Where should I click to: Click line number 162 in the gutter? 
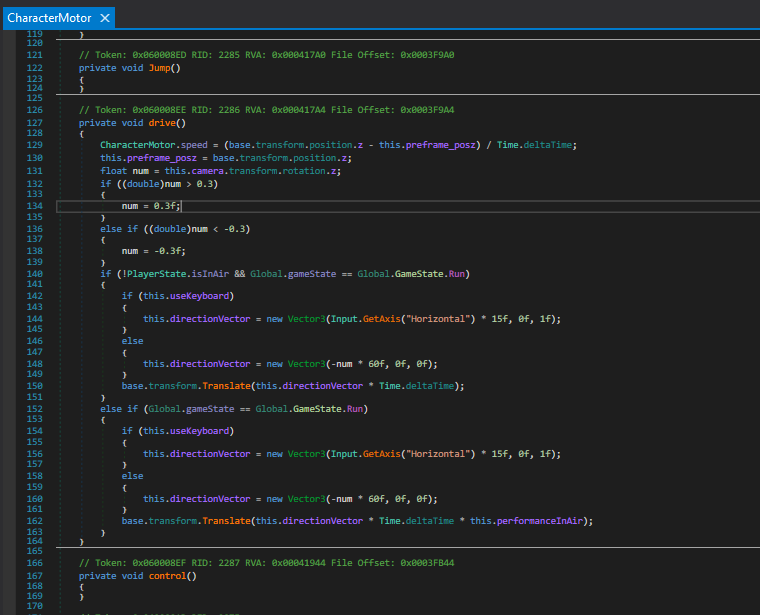coord(35,520)
